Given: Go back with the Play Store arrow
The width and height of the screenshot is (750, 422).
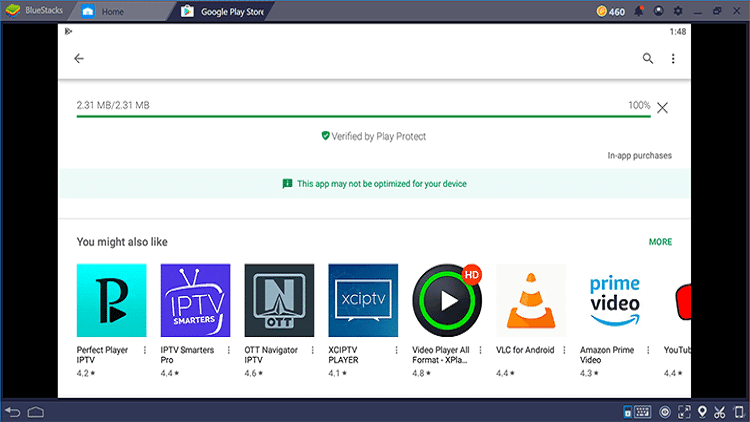Looking at the screenshot, I should 79,58.
